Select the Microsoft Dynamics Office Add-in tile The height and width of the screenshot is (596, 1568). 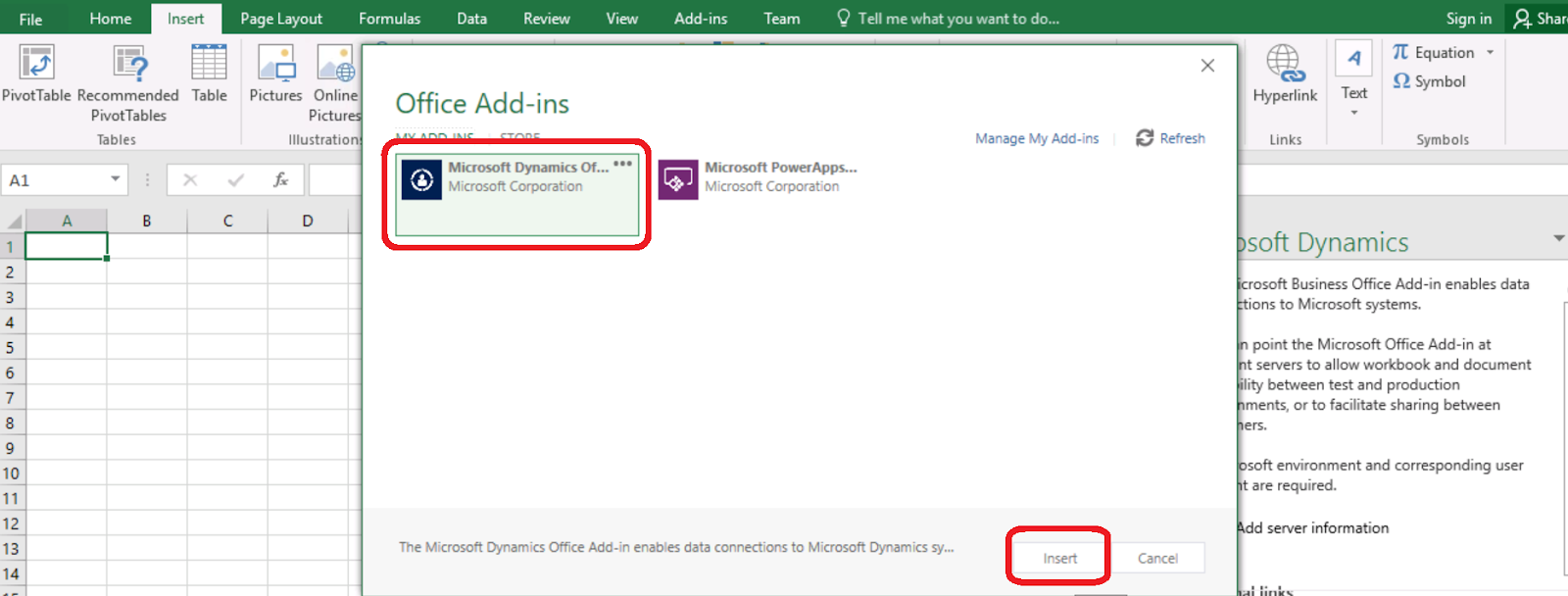coord(517,194)
